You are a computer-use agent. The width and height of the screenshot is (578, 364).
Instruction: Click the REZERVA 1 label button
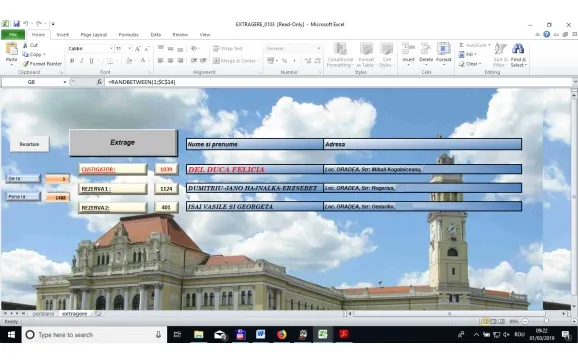(x=113, y=189)
